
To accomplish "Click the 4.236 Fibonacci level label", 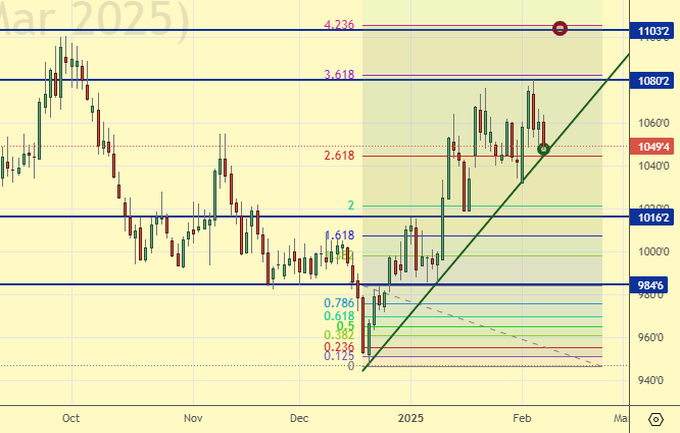I will coord(339,25).
